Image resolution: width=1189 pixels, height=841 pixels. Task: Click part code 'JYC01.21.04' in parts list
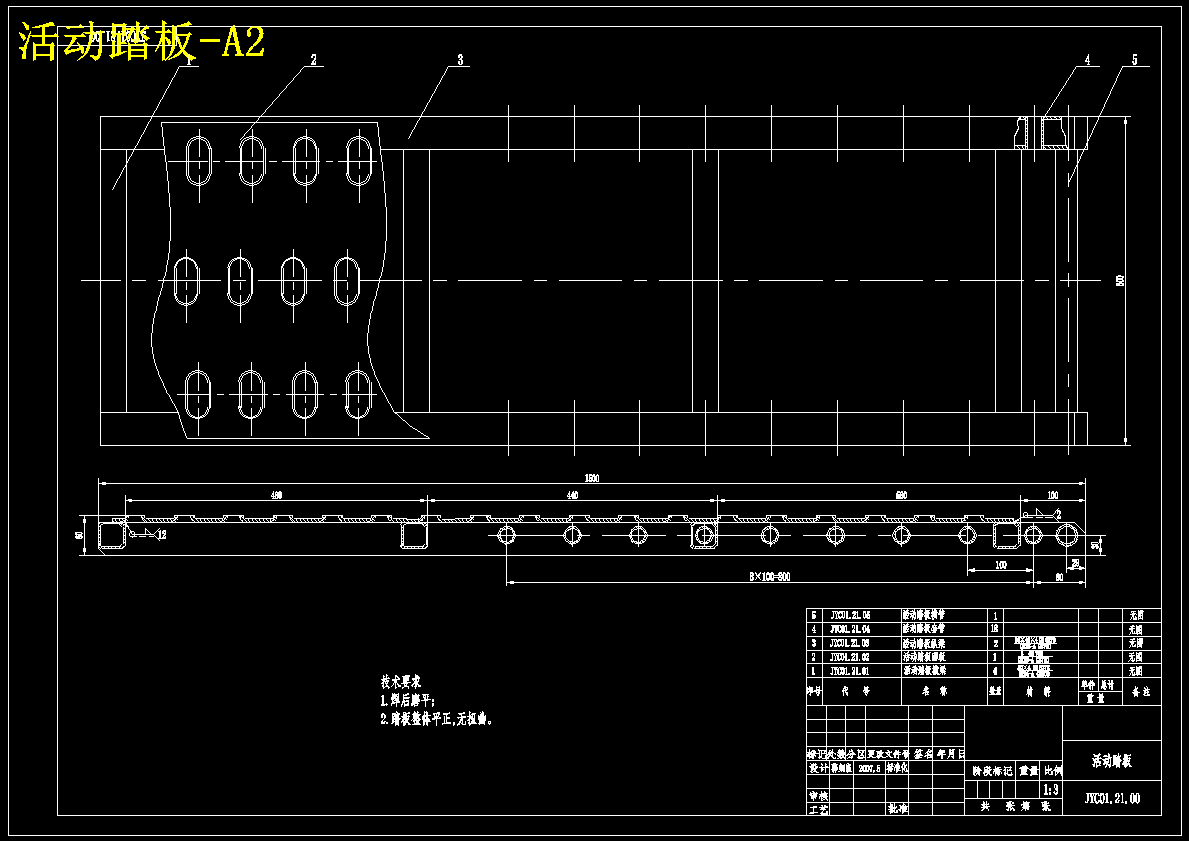click(850, 629)
